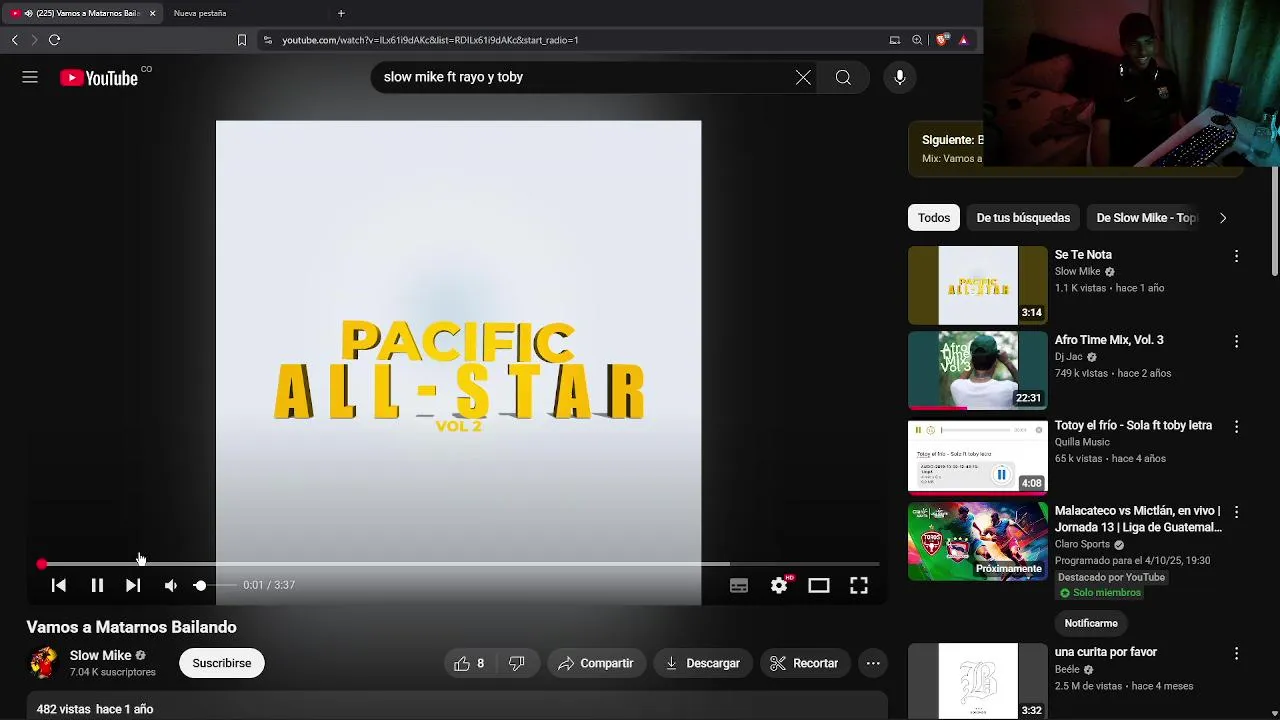
Task: Open una curita por favor title
Action: coord(1105,652)
